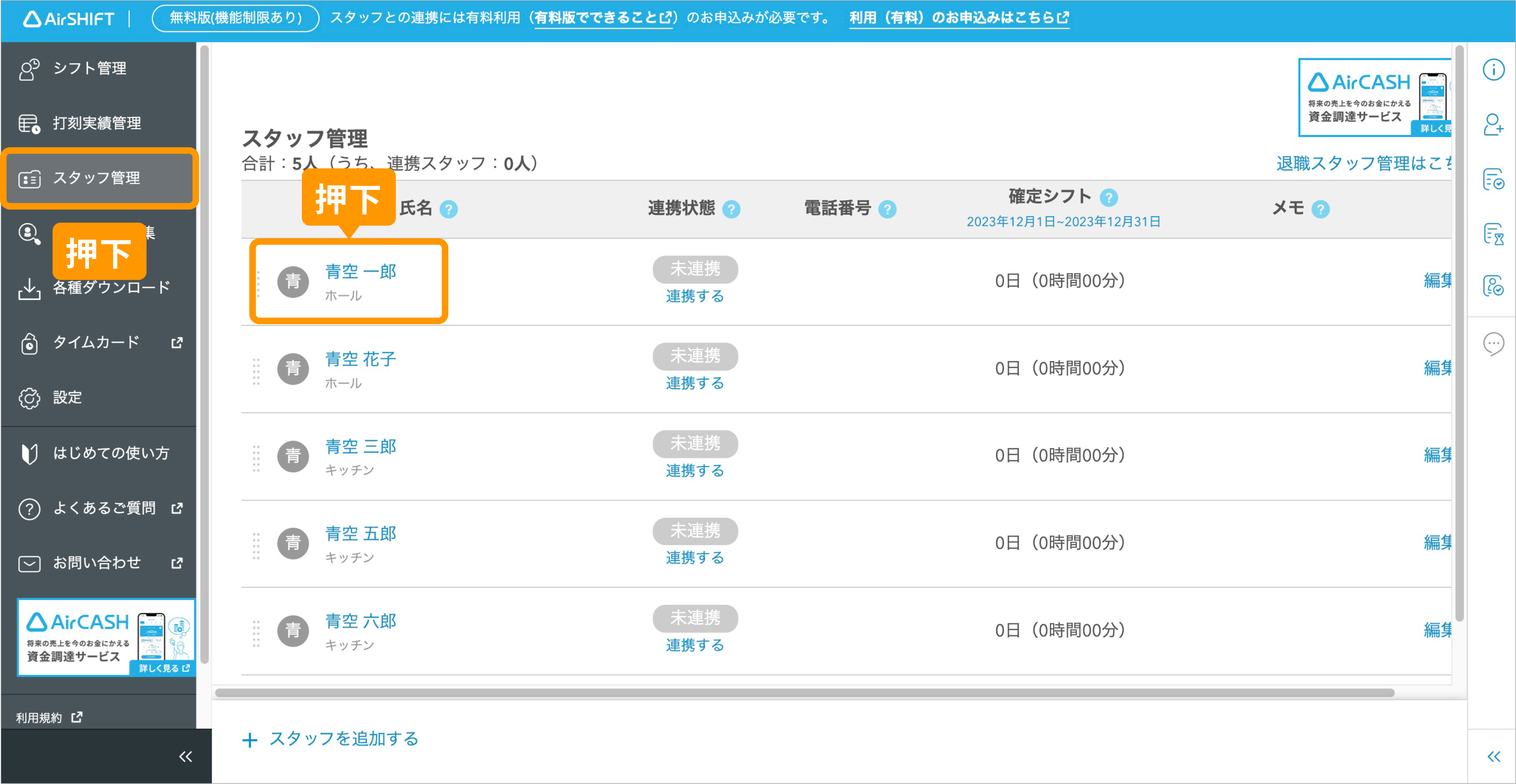This screenshot has height=784, width=1516.
Task: Click 連携する for 青空 一郎
Action: pyautogui.click(x=695, y=296)
